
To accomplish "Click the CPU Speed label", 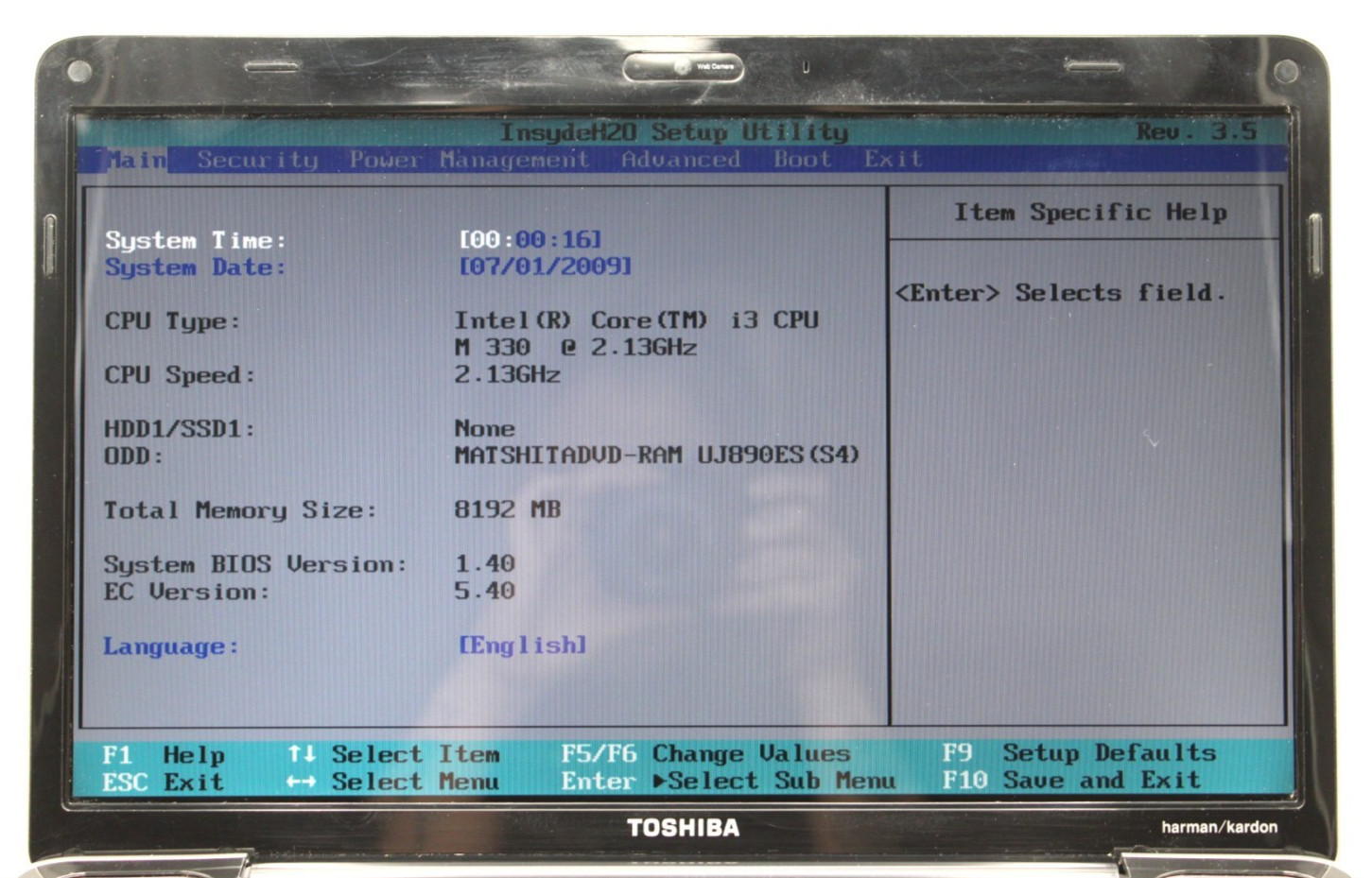I will (180, 375).
